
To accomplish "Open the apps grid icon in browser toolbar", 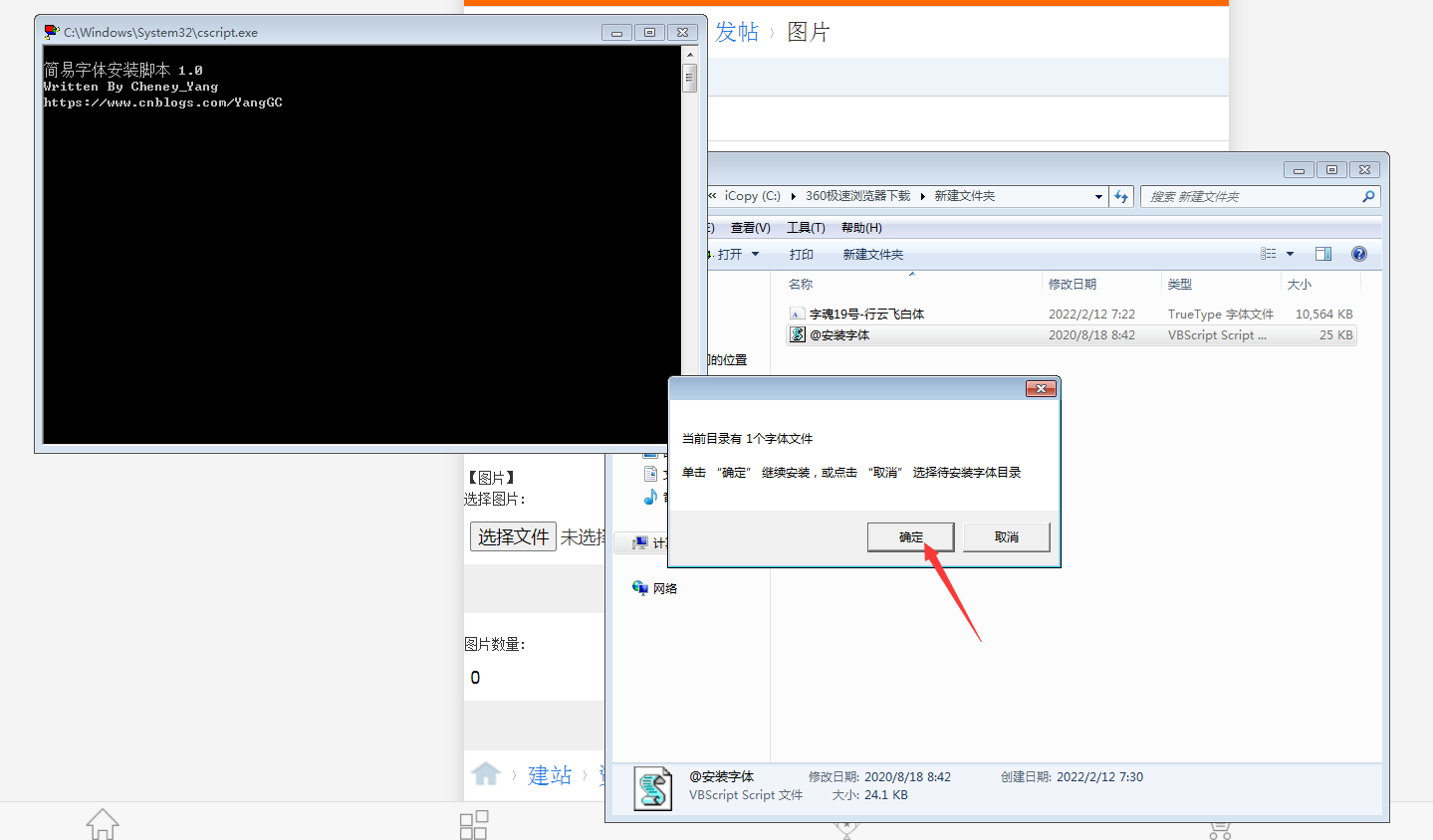I will [x=474, y=823].
